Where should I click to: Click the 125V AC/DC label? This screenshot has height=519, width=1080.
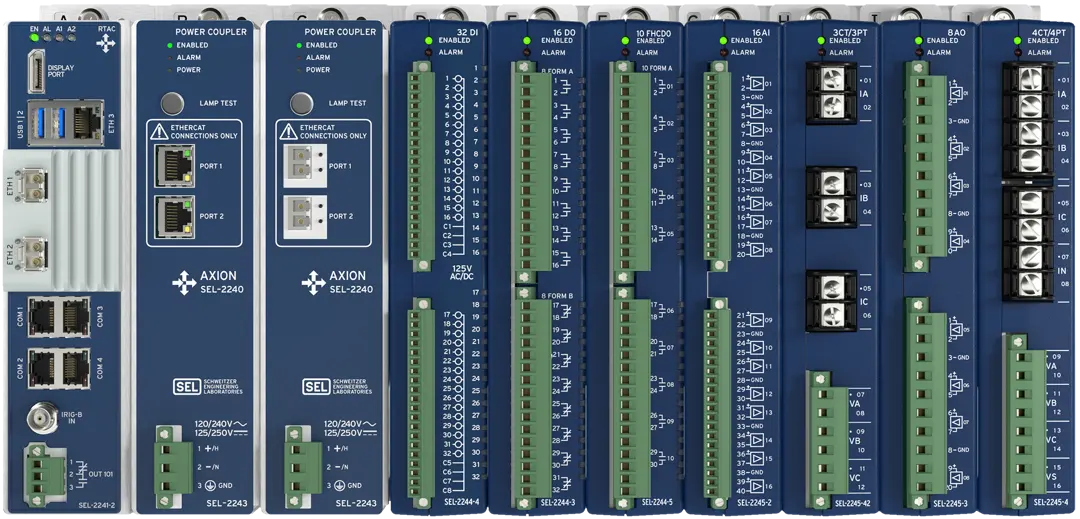pyautogui.click(x=460, y=272)
